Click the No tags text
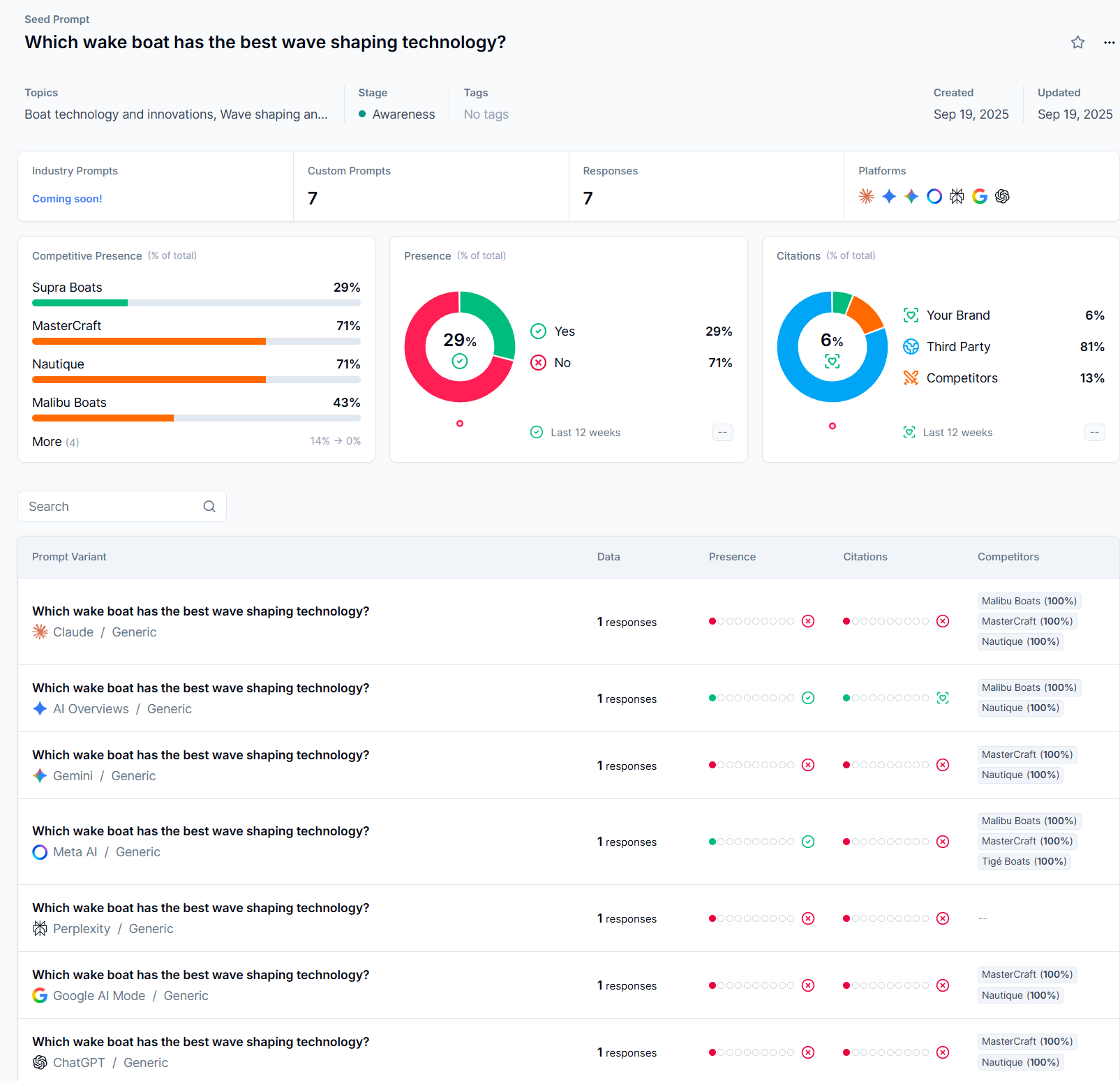The image size is (1120, 1081). (x=486, y=114)
